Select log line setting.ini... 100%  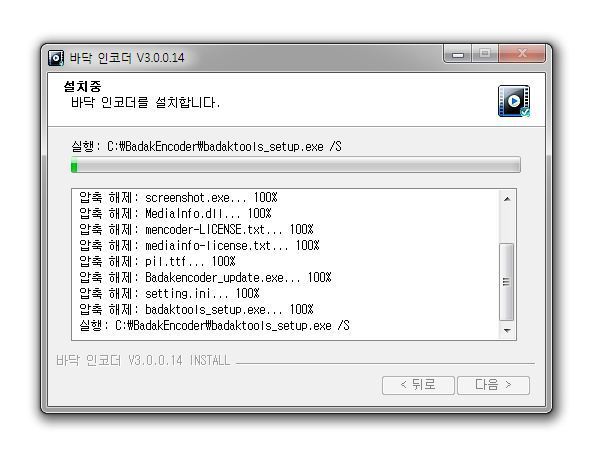(x=169, y=294)
